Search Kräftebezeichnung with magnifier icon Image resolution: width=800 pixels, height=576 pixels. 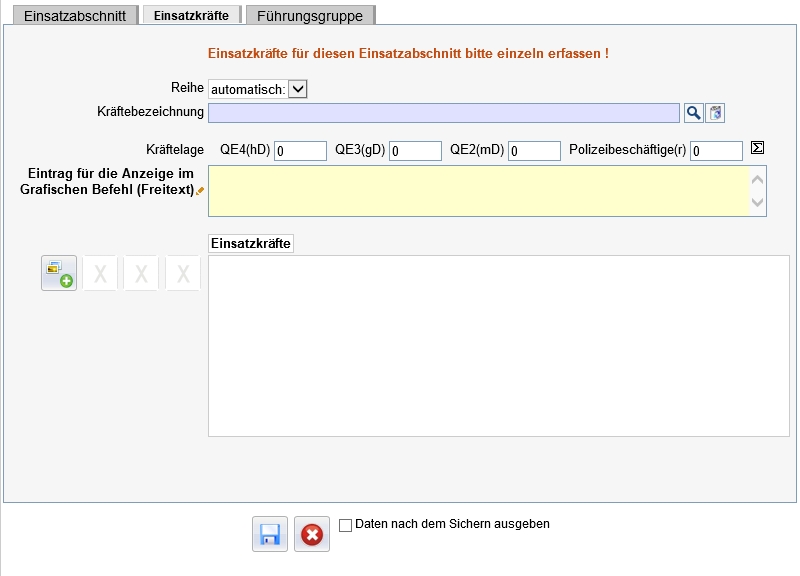[693, 113]
